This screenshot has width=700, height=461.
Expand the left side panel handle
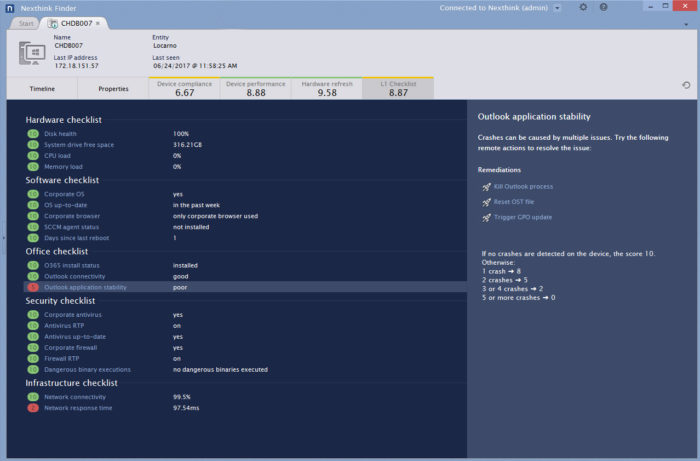(3, 238)
